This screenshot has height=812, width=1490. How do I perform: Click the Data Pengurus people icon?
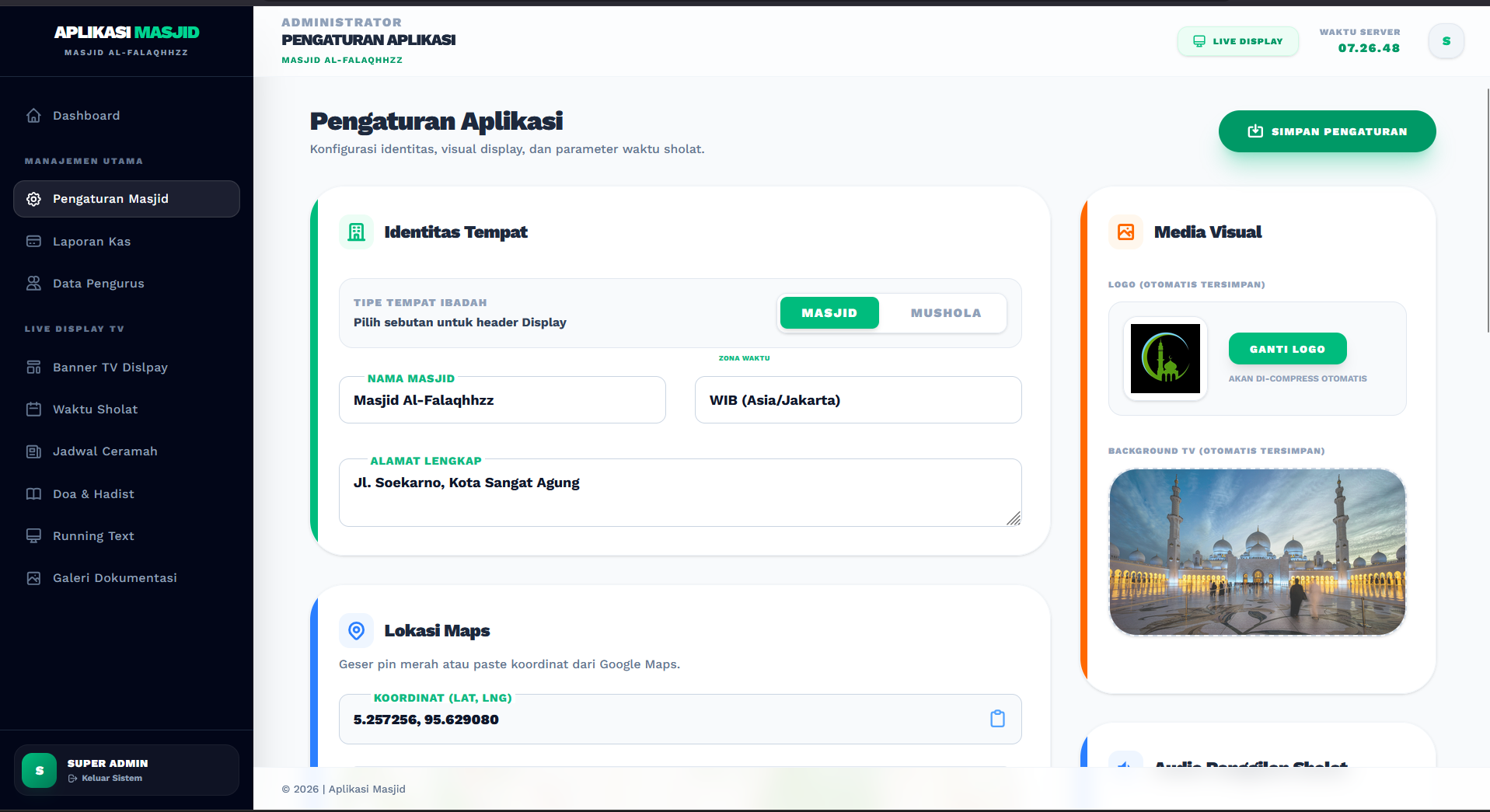(33, 284)
